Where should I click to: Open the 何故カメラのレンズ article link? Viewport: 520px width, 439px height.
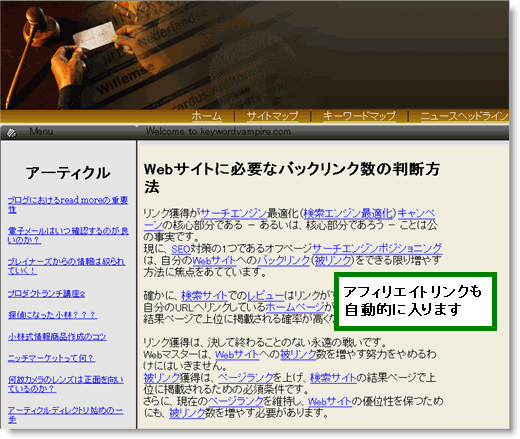(66, 384)
